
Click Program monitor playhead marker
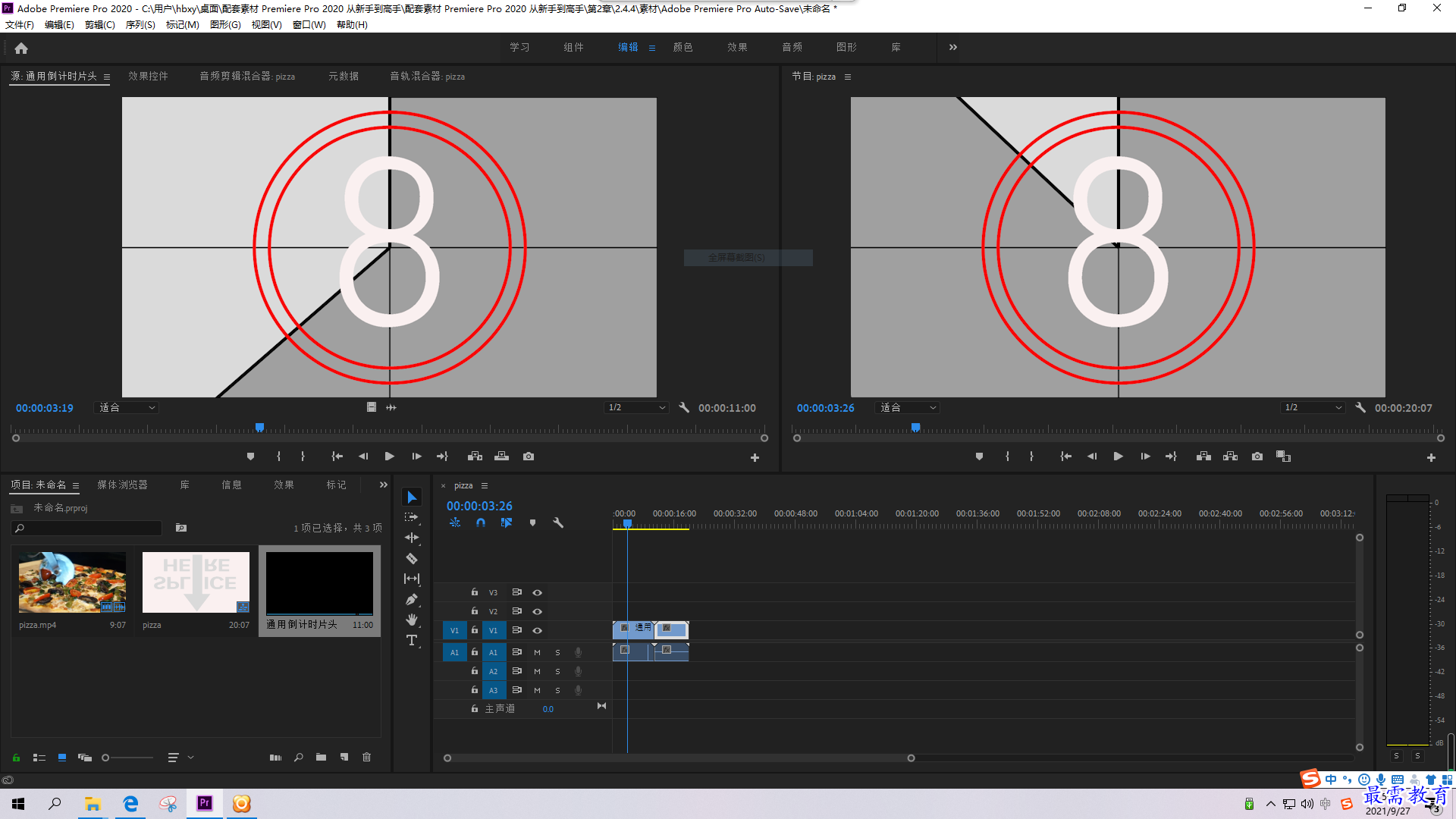[915, 428]
